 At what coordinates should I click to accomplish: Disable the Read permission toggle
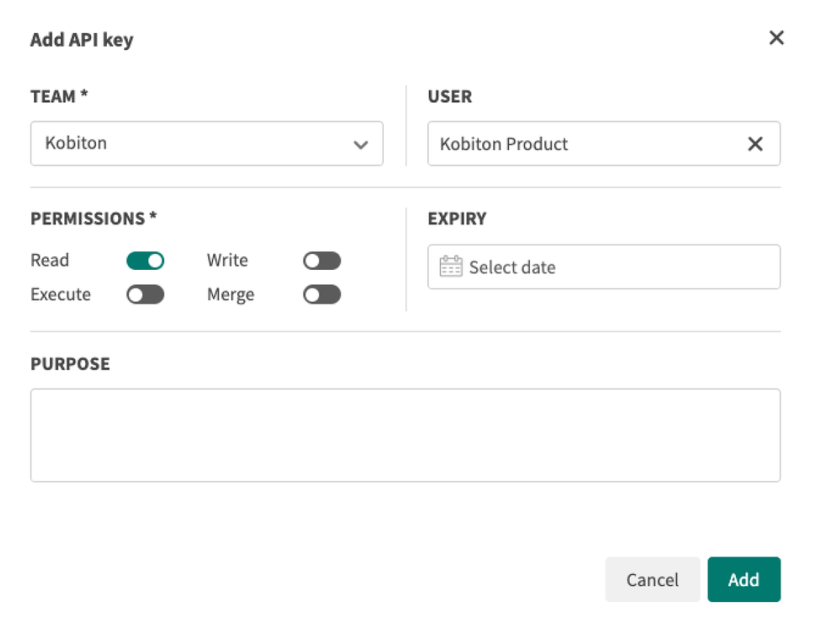145,260
